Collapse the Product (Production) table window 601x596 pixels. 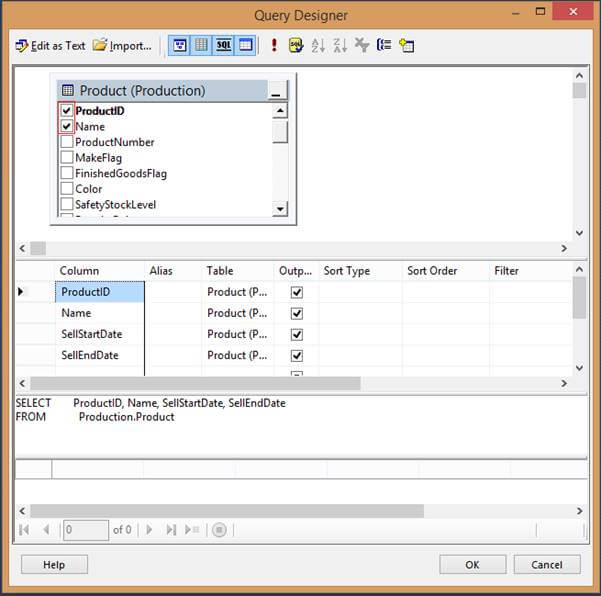point(276,91)
